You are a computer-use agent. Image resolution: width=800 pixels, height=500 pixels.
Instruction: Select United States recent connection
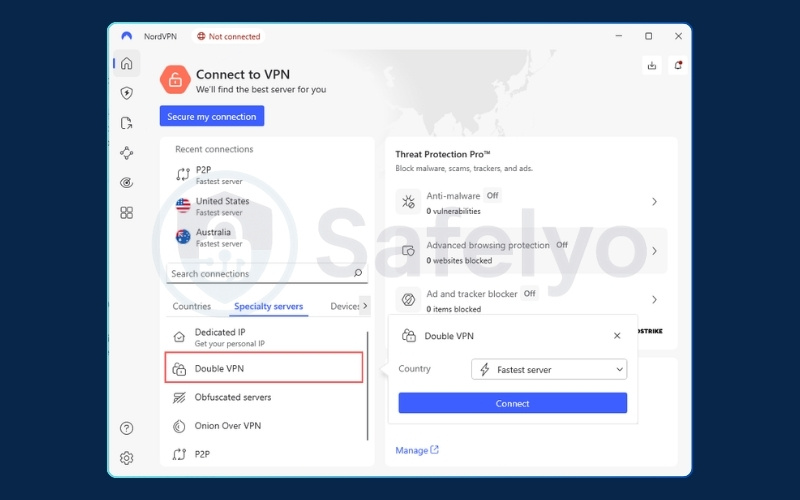coord(267,206)
